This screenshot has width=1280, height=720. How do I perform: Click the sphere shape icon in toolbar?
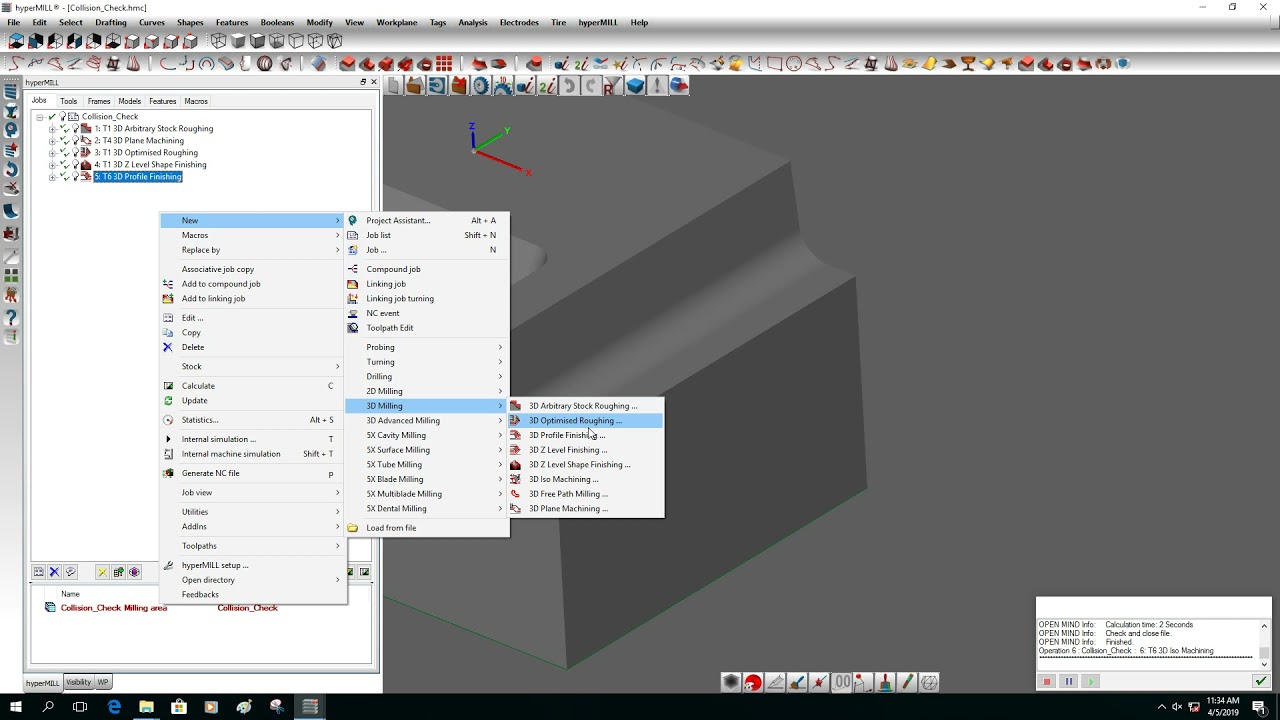coord(265,64)
